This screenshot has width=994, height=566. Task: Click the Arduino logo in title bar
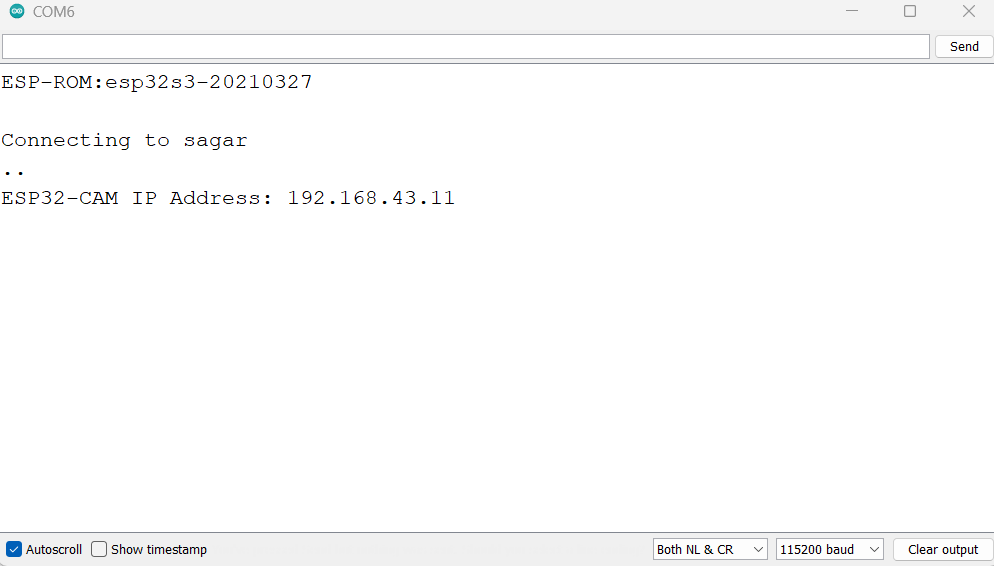pos(16,12)
